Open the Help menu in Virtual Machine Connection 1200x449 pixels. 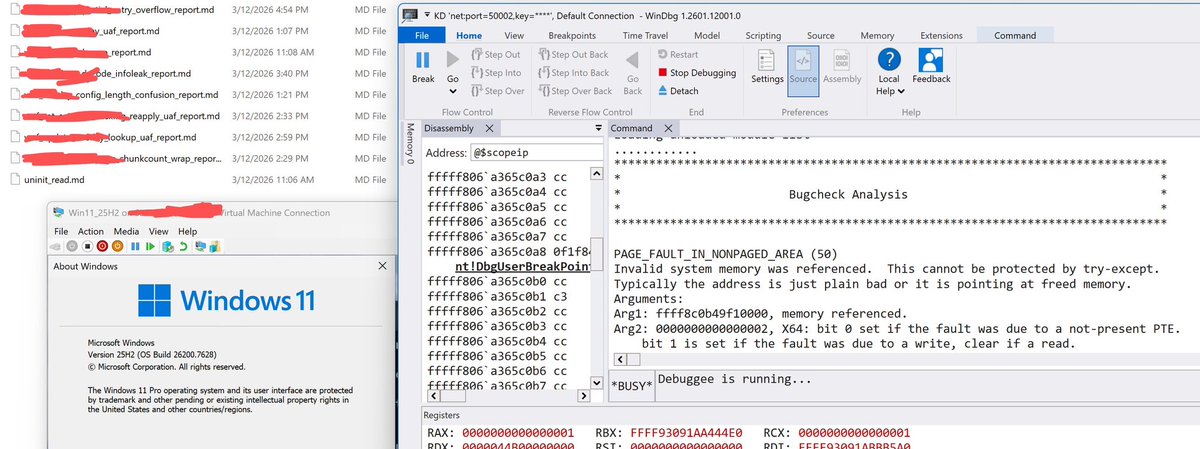pos(188,231)
